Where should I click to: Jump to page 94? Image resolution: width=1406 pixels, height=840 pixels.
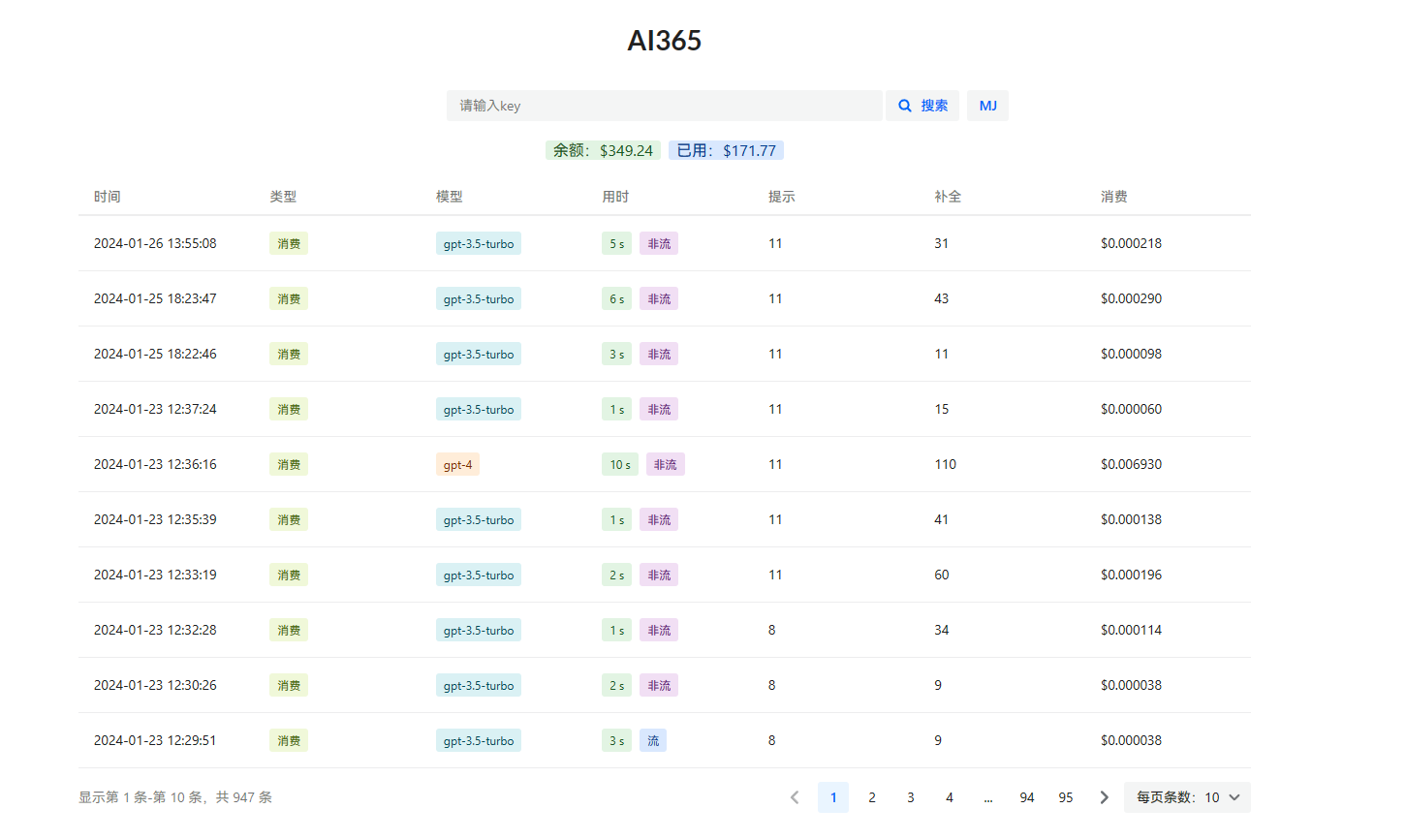tap(1027, 797)
